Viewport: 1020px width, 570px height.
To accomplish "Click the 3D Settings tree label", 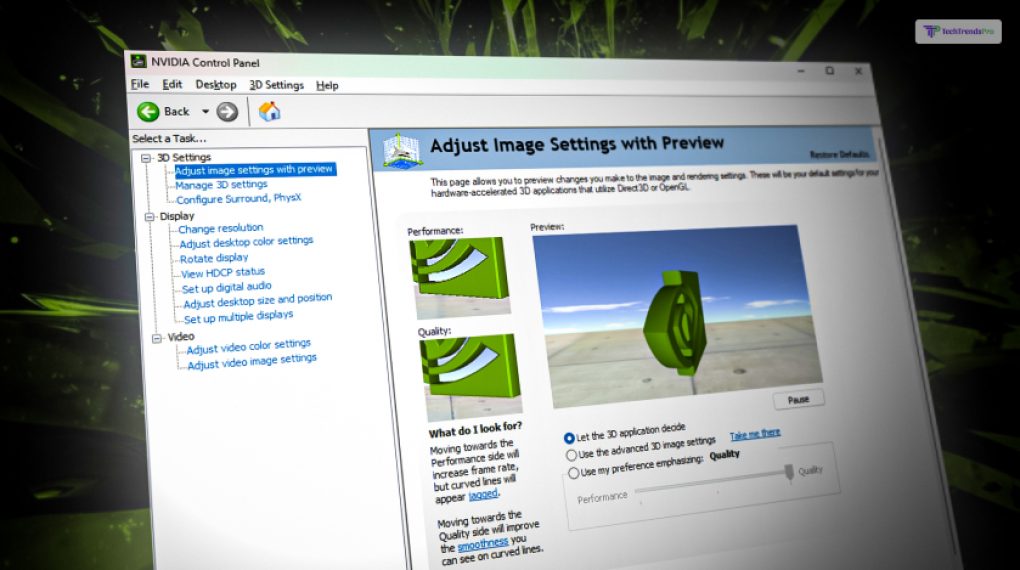I will coord(184,157).
